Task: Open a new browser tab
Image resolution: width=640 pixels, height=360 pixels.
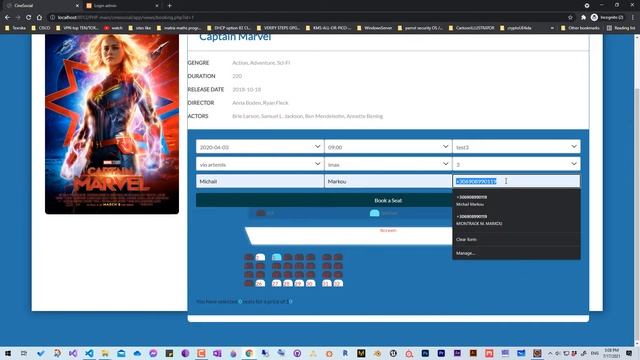Action: (x=169, y=6)
